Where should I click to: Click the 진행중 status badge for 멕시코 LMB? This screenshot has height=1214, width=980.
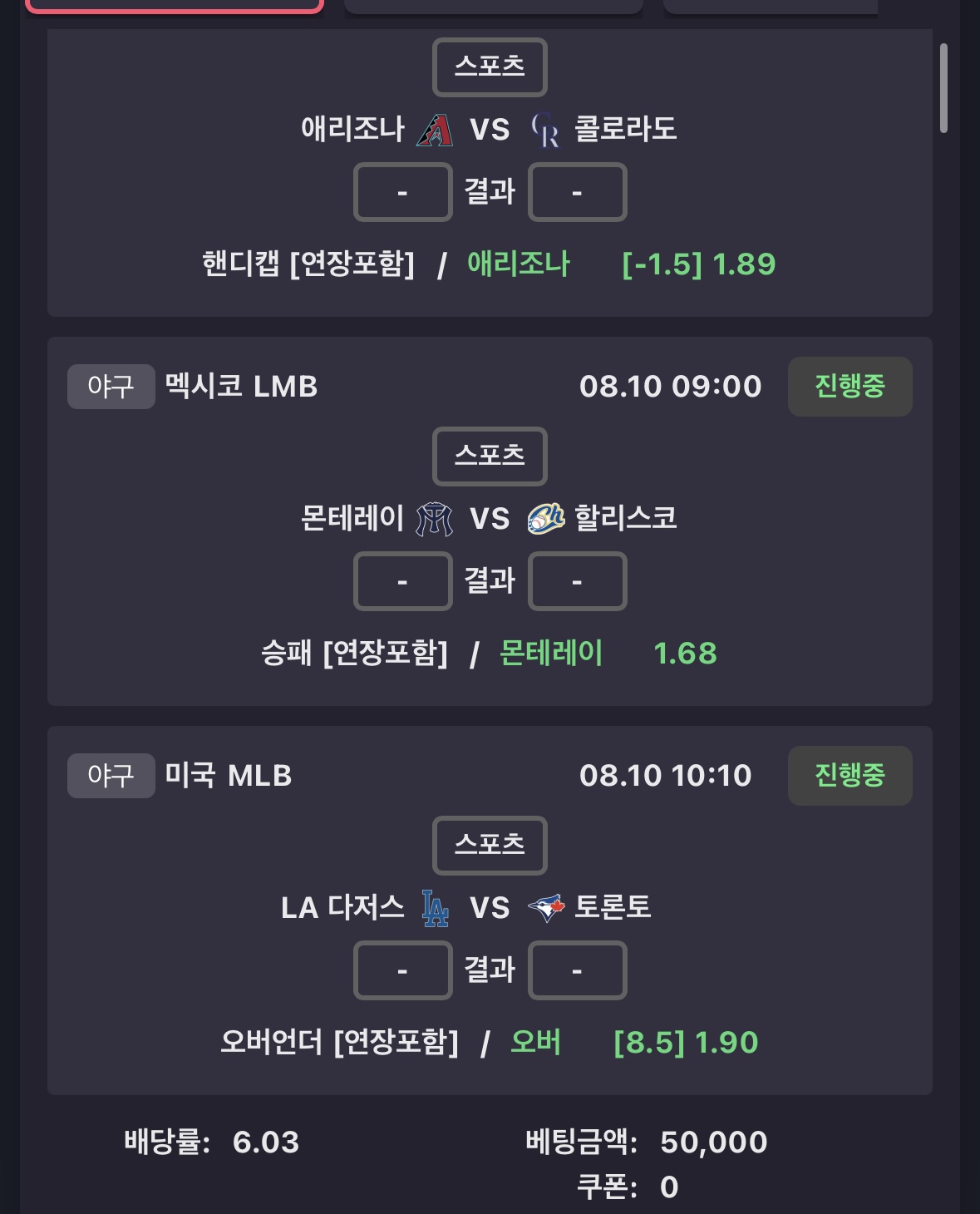[849, 387]
